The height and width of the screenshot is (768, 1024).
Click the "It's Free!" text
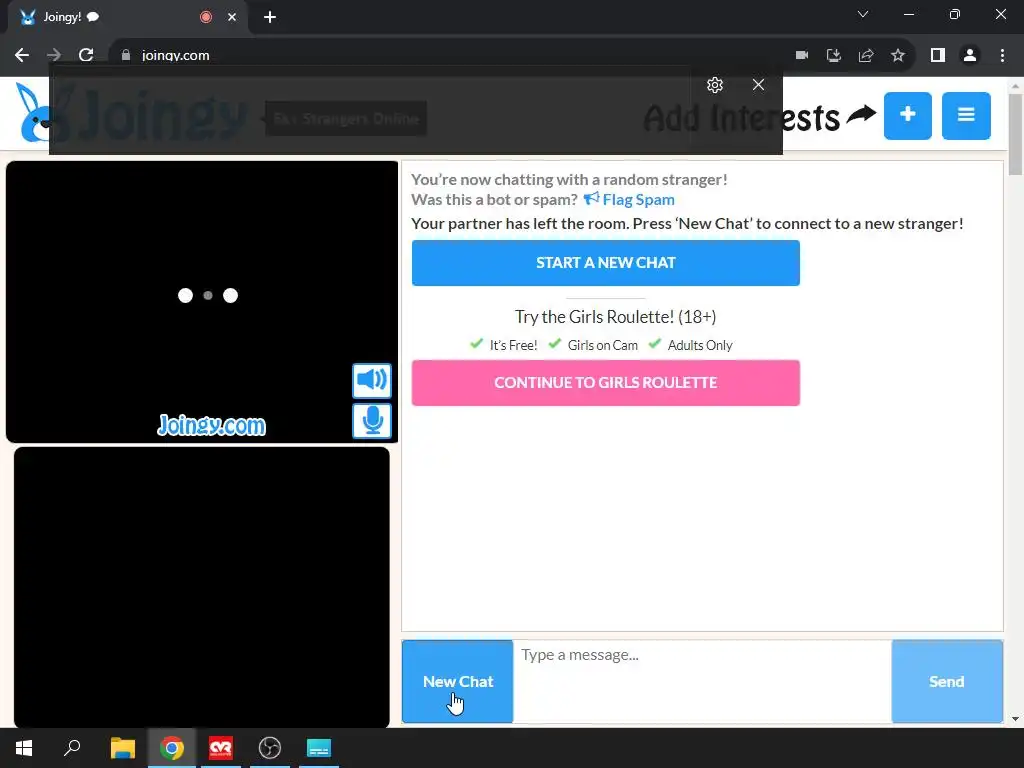tap(513, 345)
